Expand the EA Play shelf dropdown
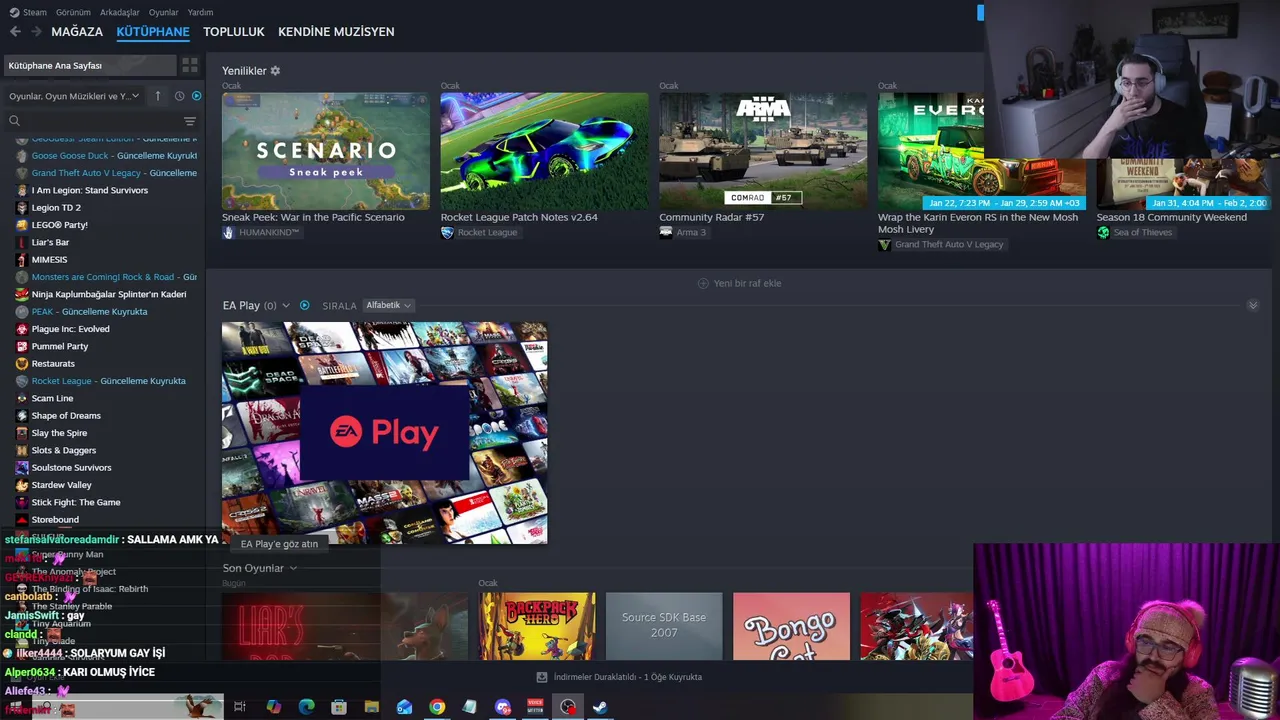This screenshot has width=1280, height=720. [x=286, y=305]
